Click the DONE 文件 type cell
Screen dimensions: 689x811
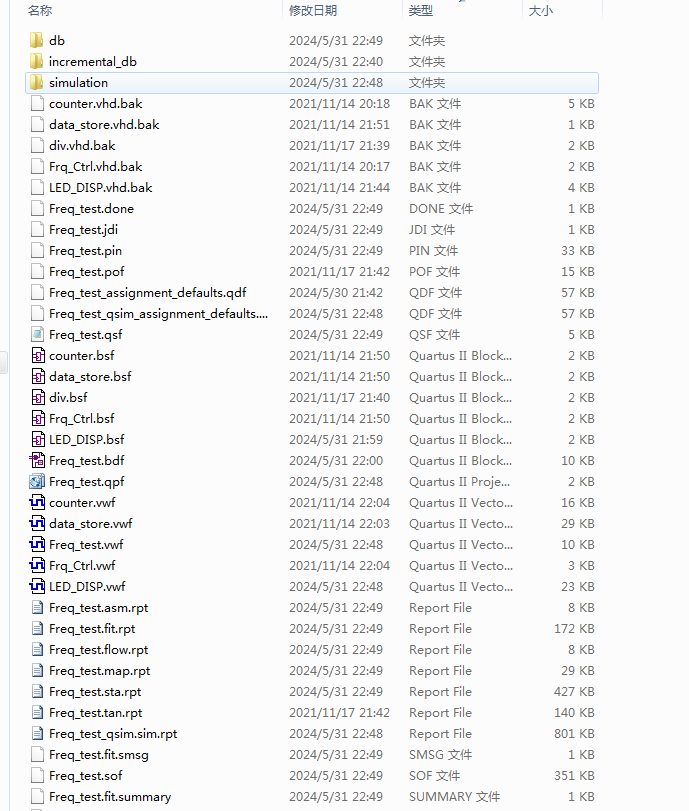pyautogui.click(x=441, y=209)
